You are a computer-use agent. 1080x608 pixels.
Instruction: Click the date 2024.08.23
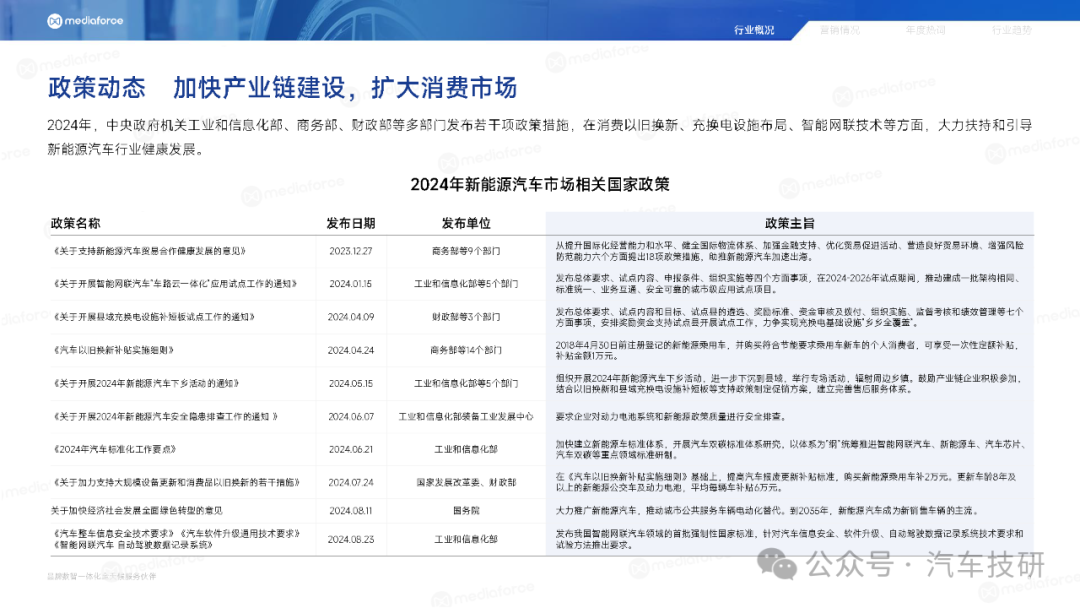click(x=351, y=539)
